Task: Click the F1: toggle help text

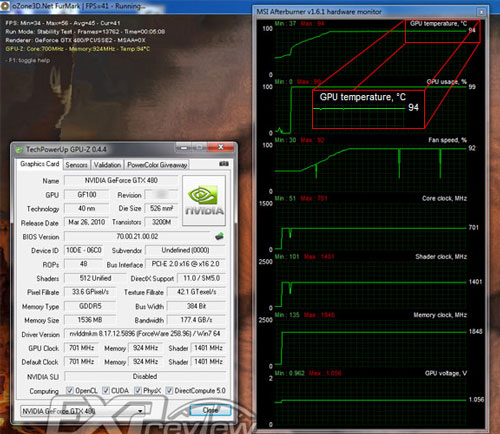Action: tap(28, 60)
